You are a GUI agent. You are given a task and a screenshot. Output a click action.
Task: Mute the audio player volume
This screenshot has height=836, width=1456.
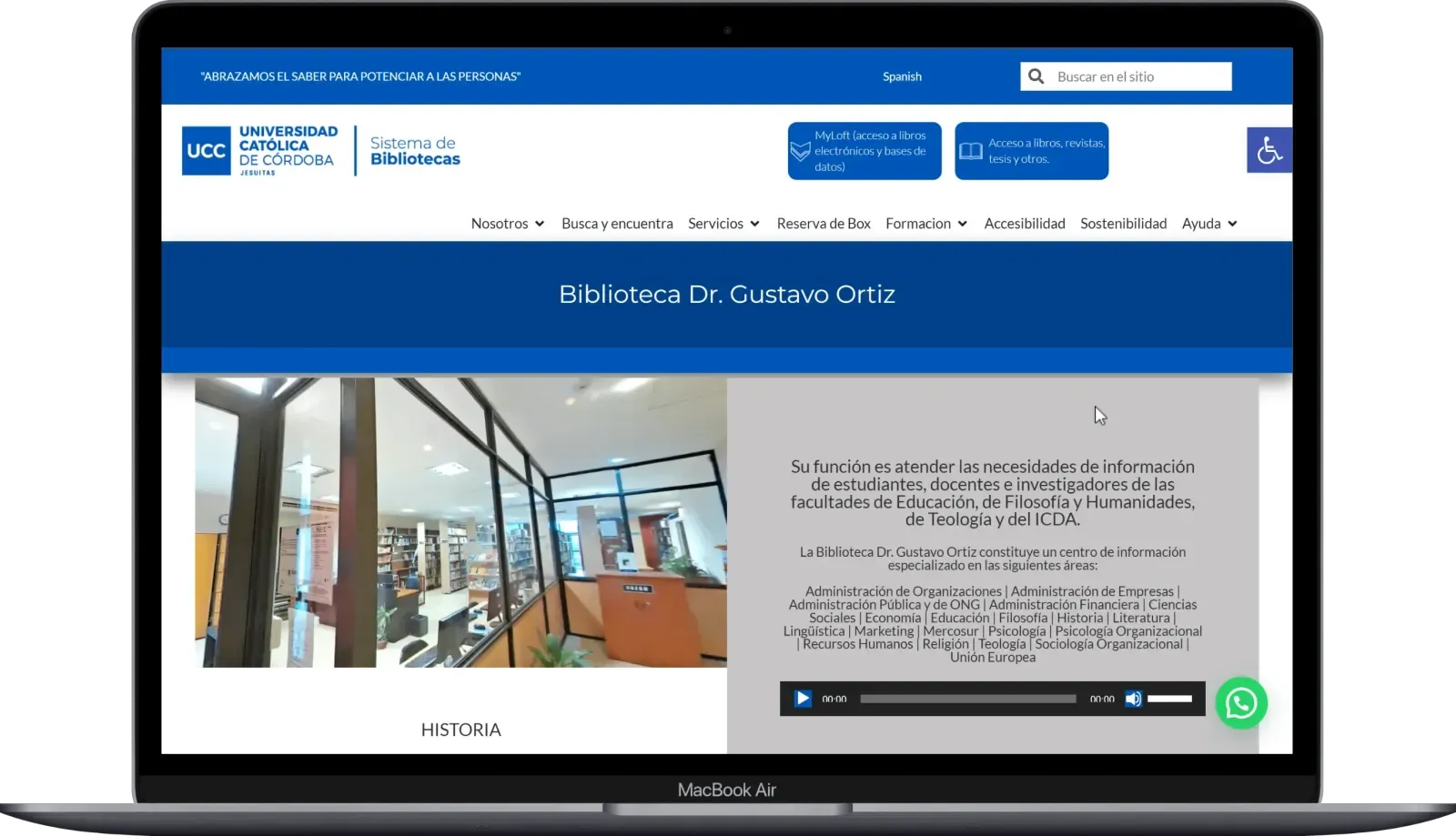(x=1133, y=699)
